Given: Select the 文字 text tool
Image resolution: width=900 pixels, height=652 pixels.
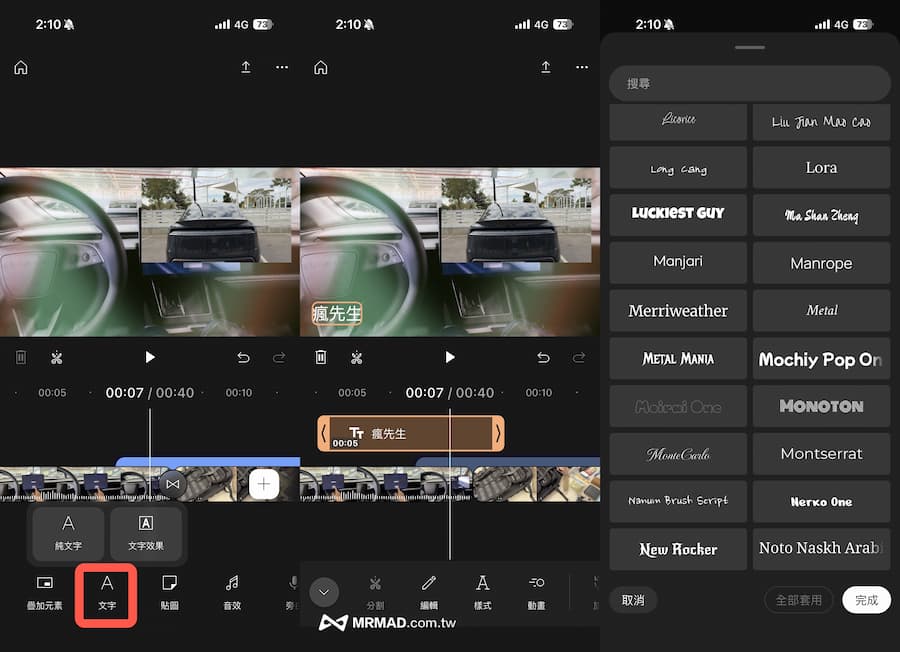Looking at the screenshot, I should pyautogui.click(x=106, y=594).
